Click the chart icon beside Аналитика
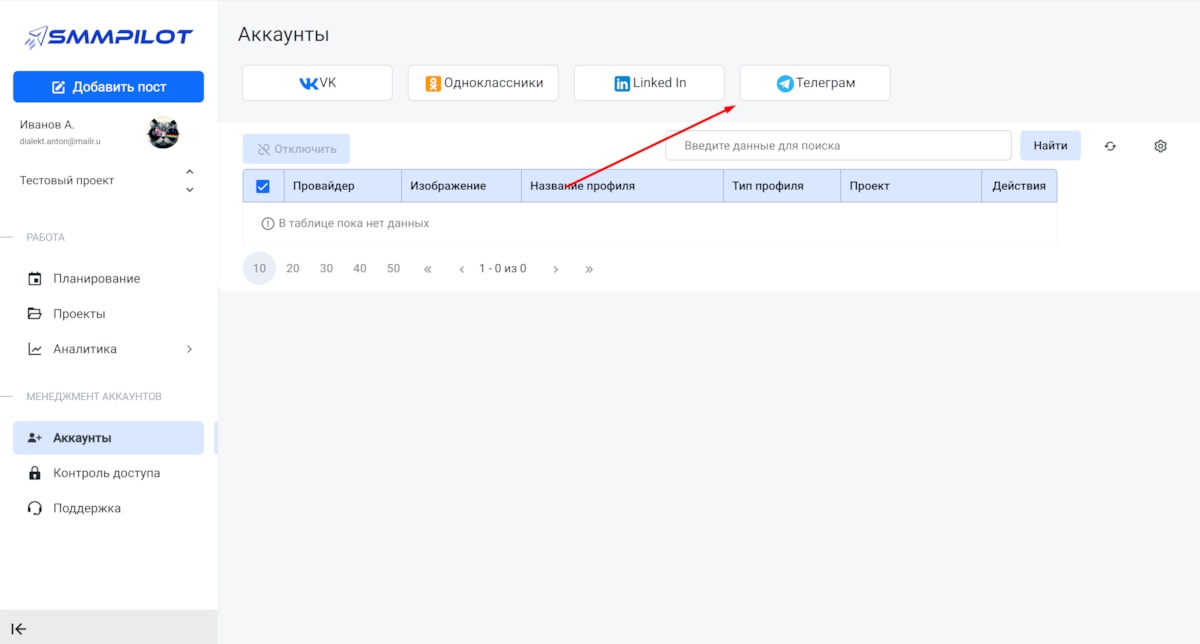 (x=35, y=349)
